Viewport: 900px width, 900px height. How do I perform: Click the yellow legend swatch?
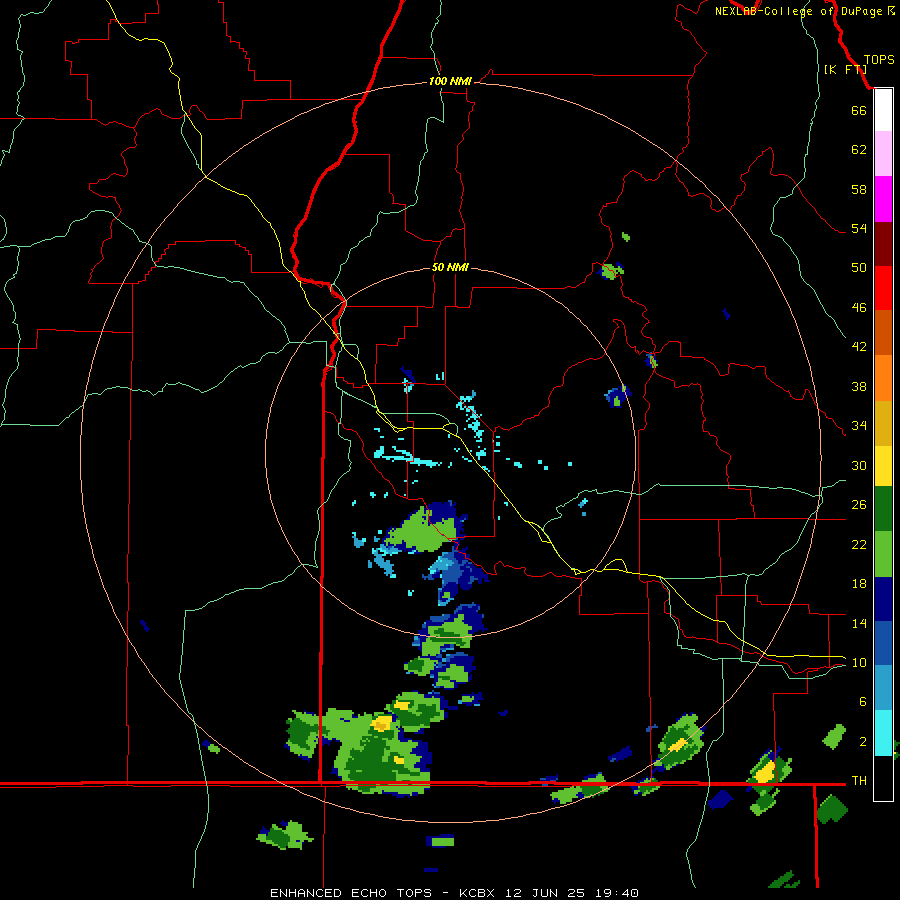pyautogui.click(x=883, y=466)
